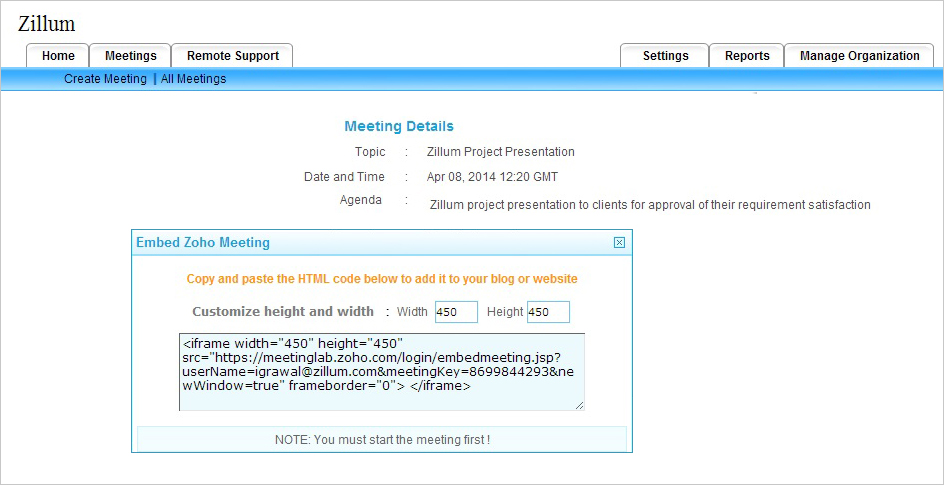Click the Zillum logo title

point(46,24)
